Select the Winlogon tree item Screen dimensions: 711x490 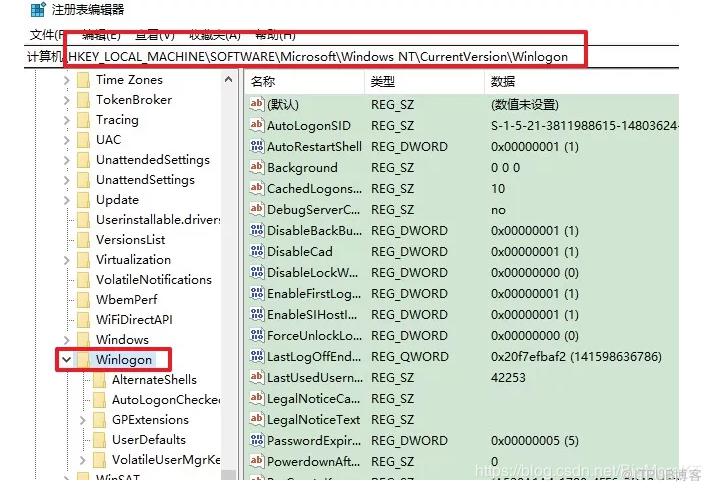click(124, 360)
